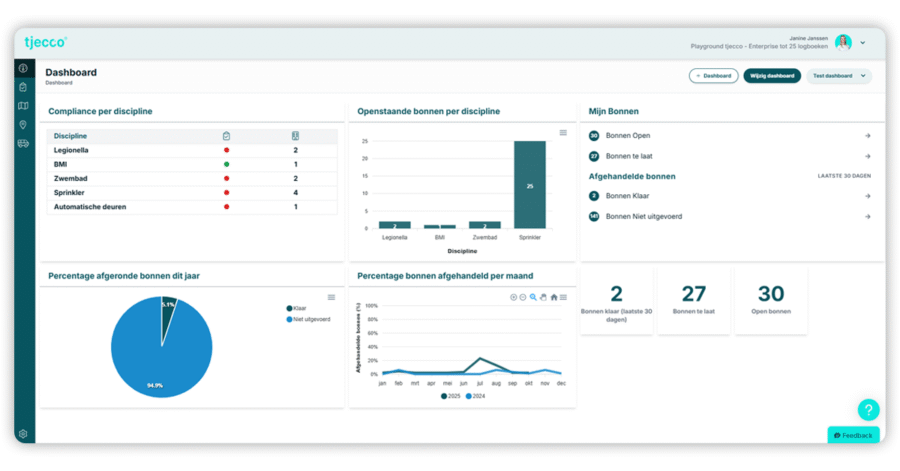Click the add Dashboard button

coord(713,76)
